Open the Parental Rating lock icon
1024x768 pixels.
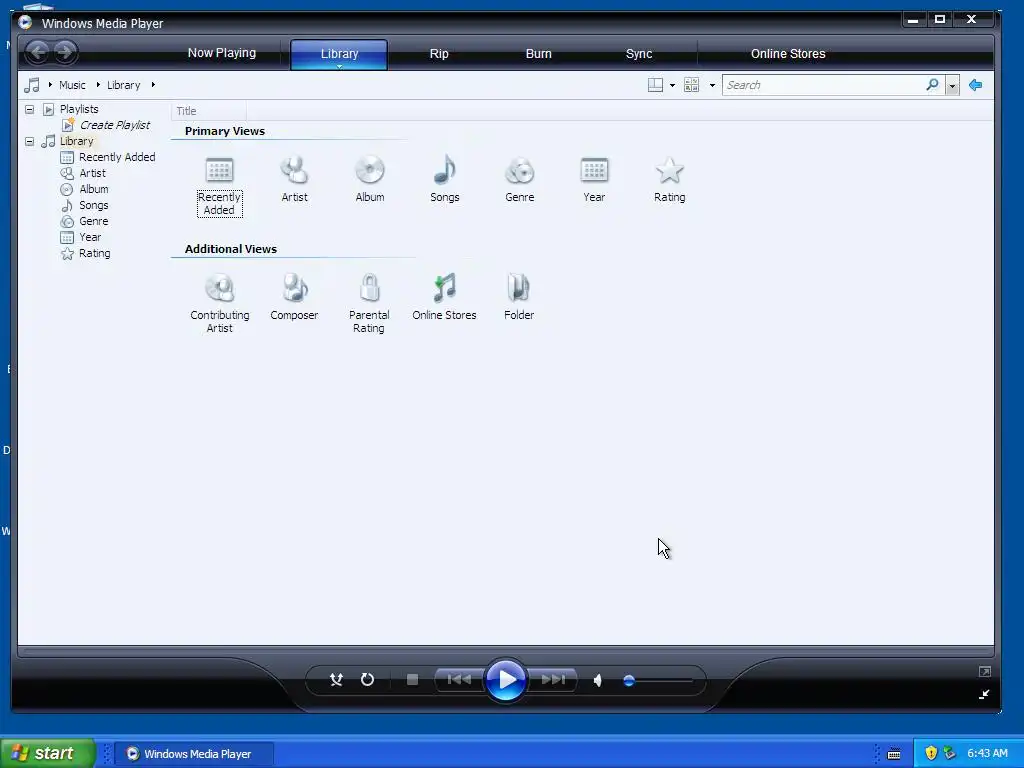pos(370,288)
